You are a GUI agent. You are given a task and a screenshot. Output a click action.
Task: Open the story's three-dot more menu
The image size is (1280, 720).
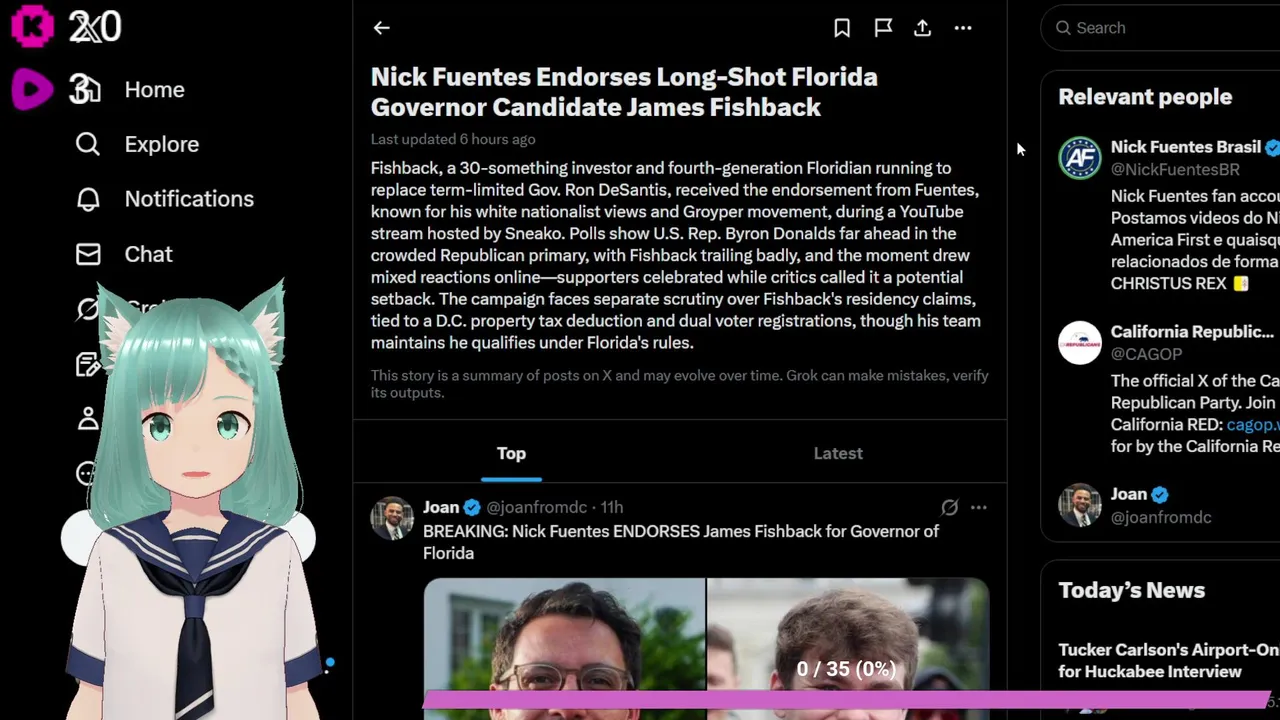point(963,28)
